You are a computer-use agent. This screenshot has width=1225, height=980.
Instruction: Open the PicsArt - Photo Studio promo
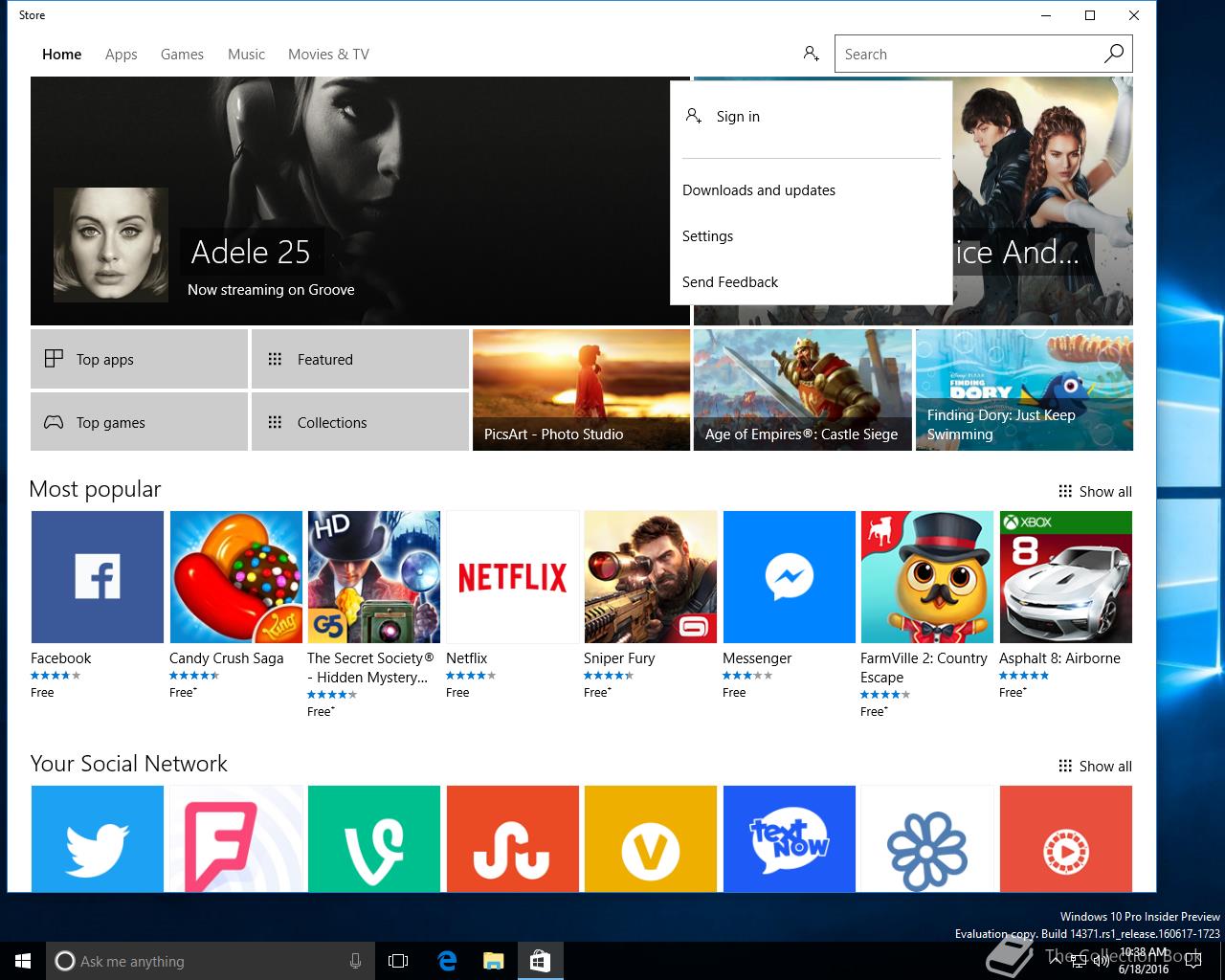tap(581, 390)
